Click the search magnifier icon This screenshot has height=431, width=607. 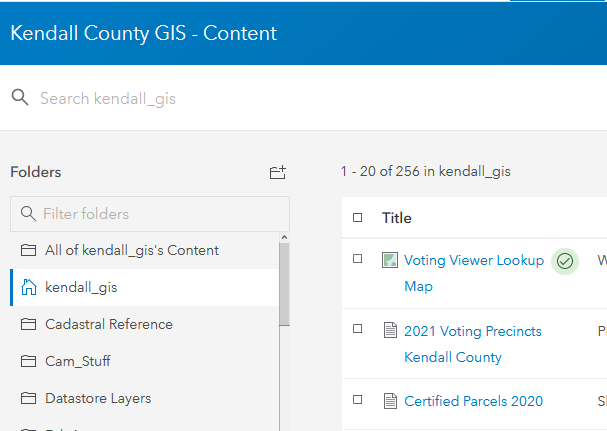click(x=19, y=98)
